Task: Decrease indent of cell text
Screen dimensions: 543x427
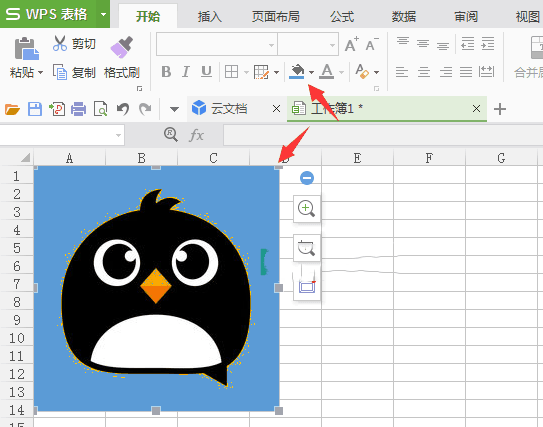Action: (468, 44)
